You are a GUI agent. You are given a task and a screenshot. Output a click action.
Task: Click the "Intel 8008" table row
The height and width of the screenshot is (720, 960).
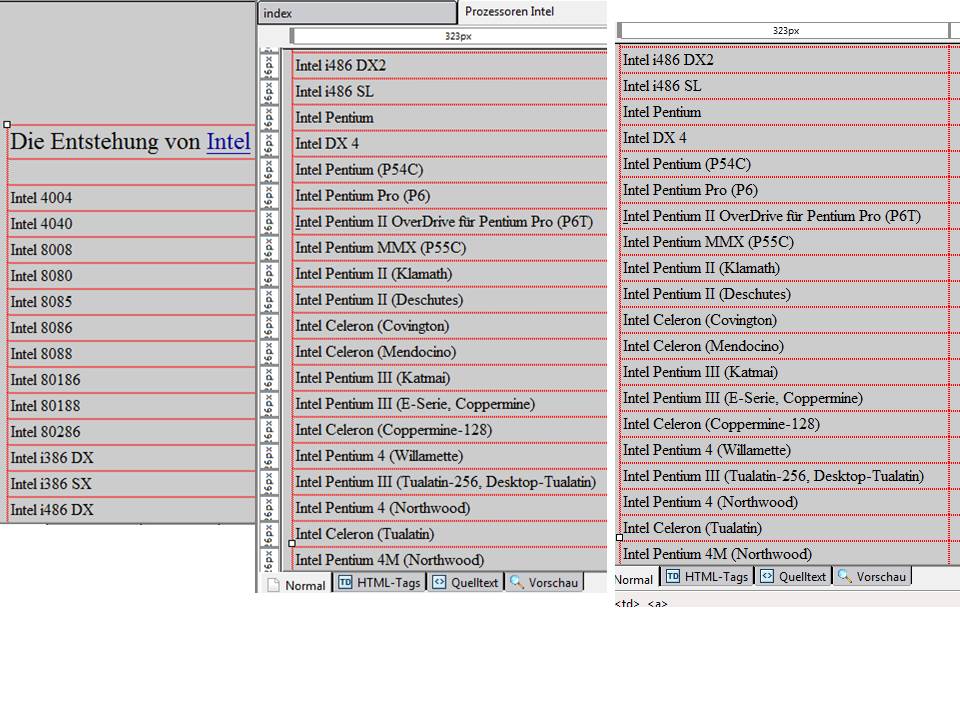[131, 250]
